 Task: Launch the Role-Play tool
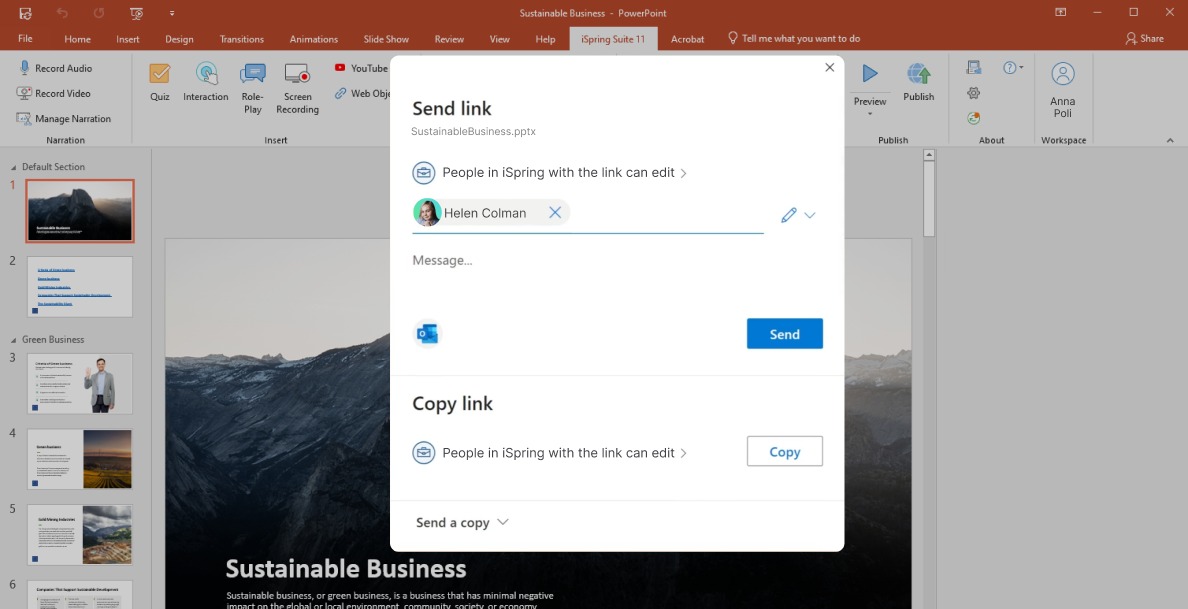[x=252, y=88]
